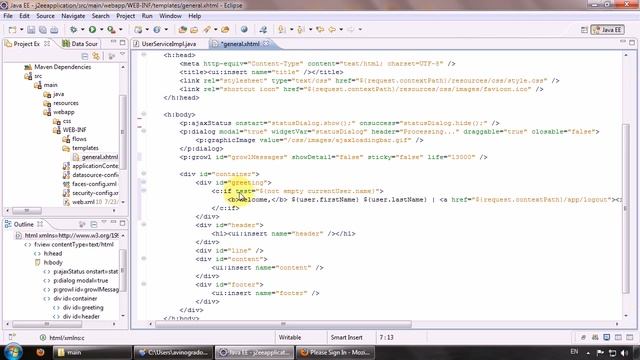Click the editor horizontal scrollbar thumb
The width and height of the screenshot is (640, 360).
pyautogui.click(x=283, y=324)
